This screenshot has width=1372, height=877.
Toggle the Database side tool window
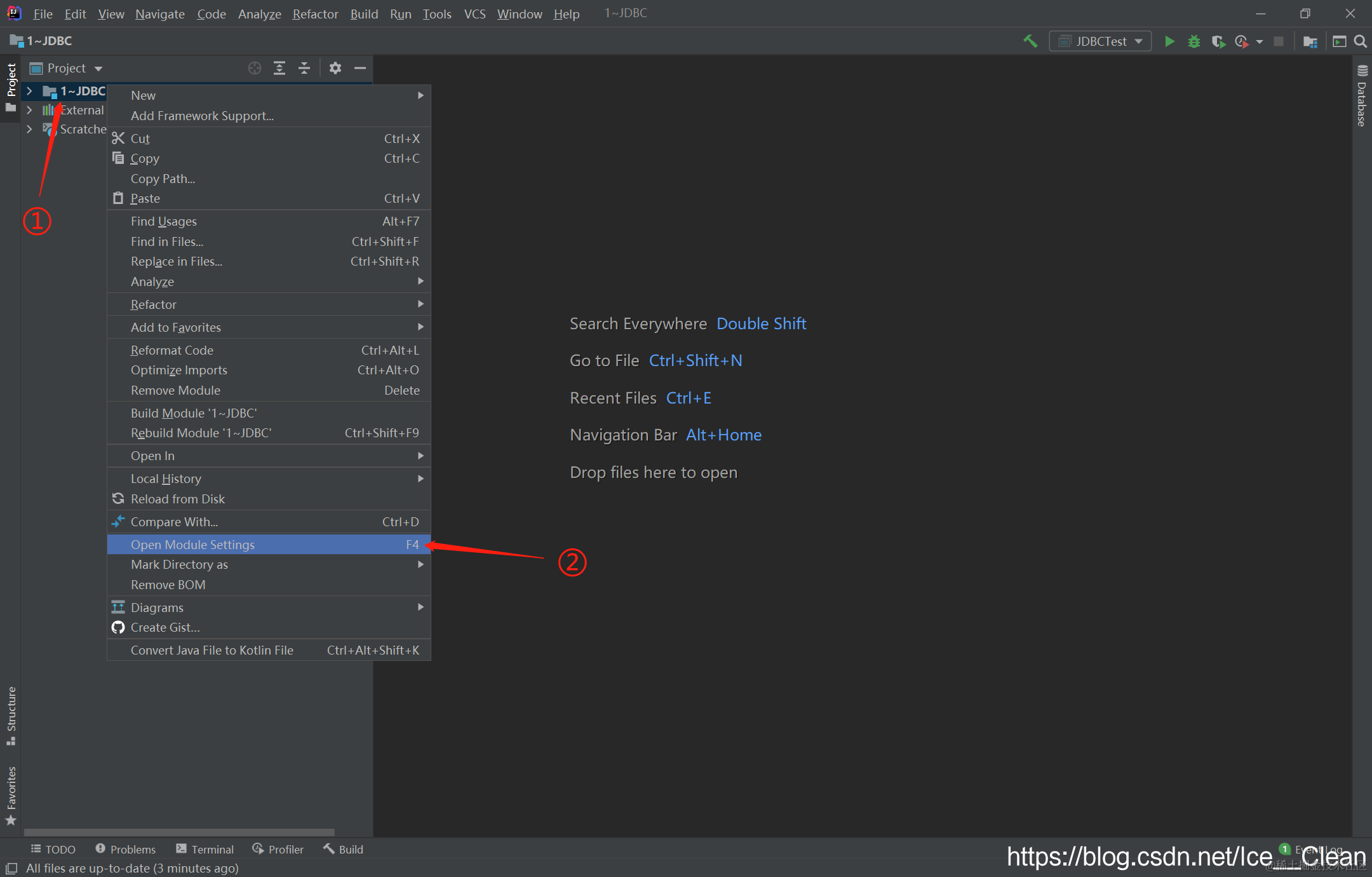click(x=1362, y=97)
